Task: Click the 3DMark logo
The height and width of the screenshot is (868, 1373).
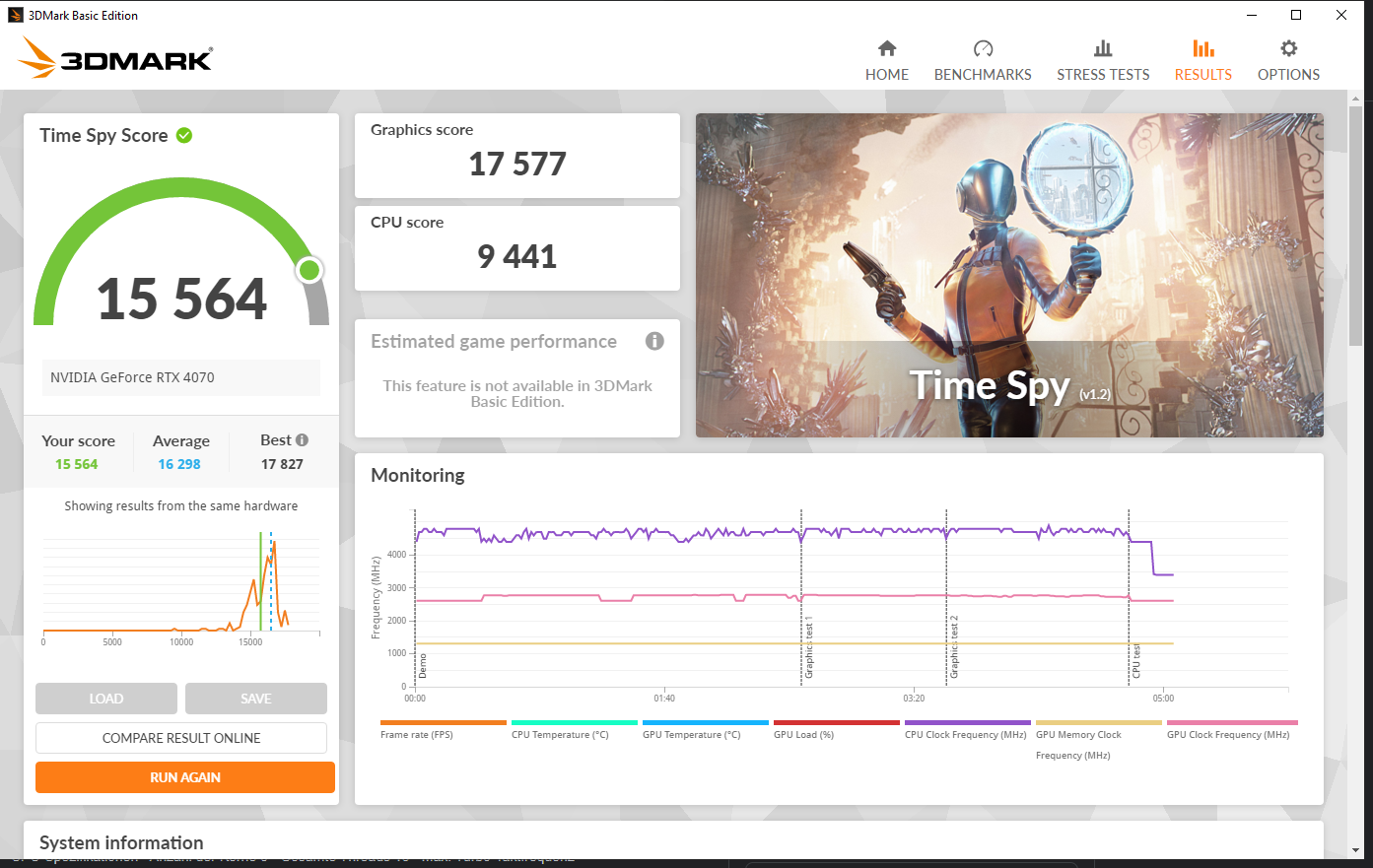Action: (x=115, y=58)
